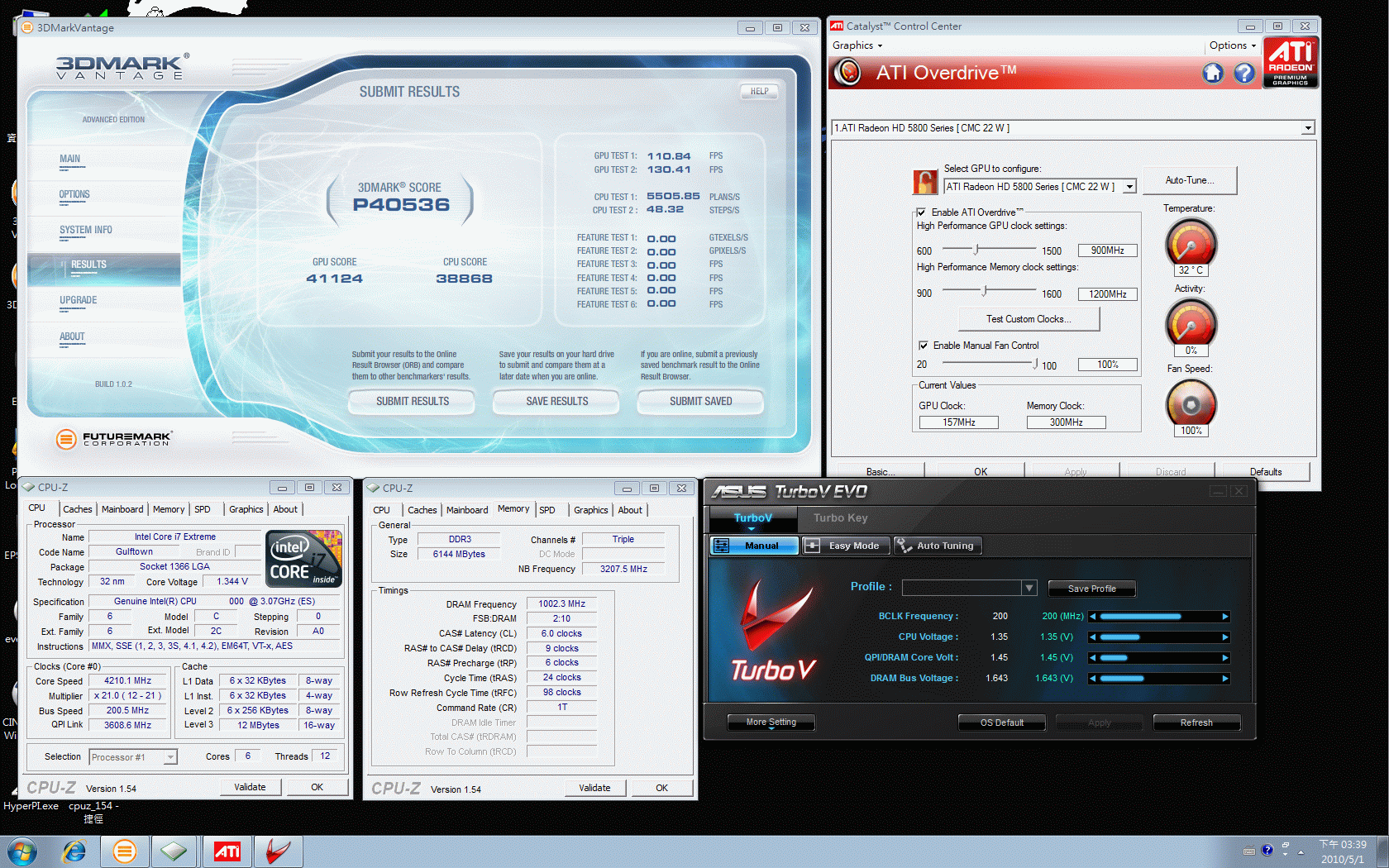Click the 1200MHz memory clock field
Image resolution: width=1389 pixels, height=868 pixels.
click(1107, 294)
